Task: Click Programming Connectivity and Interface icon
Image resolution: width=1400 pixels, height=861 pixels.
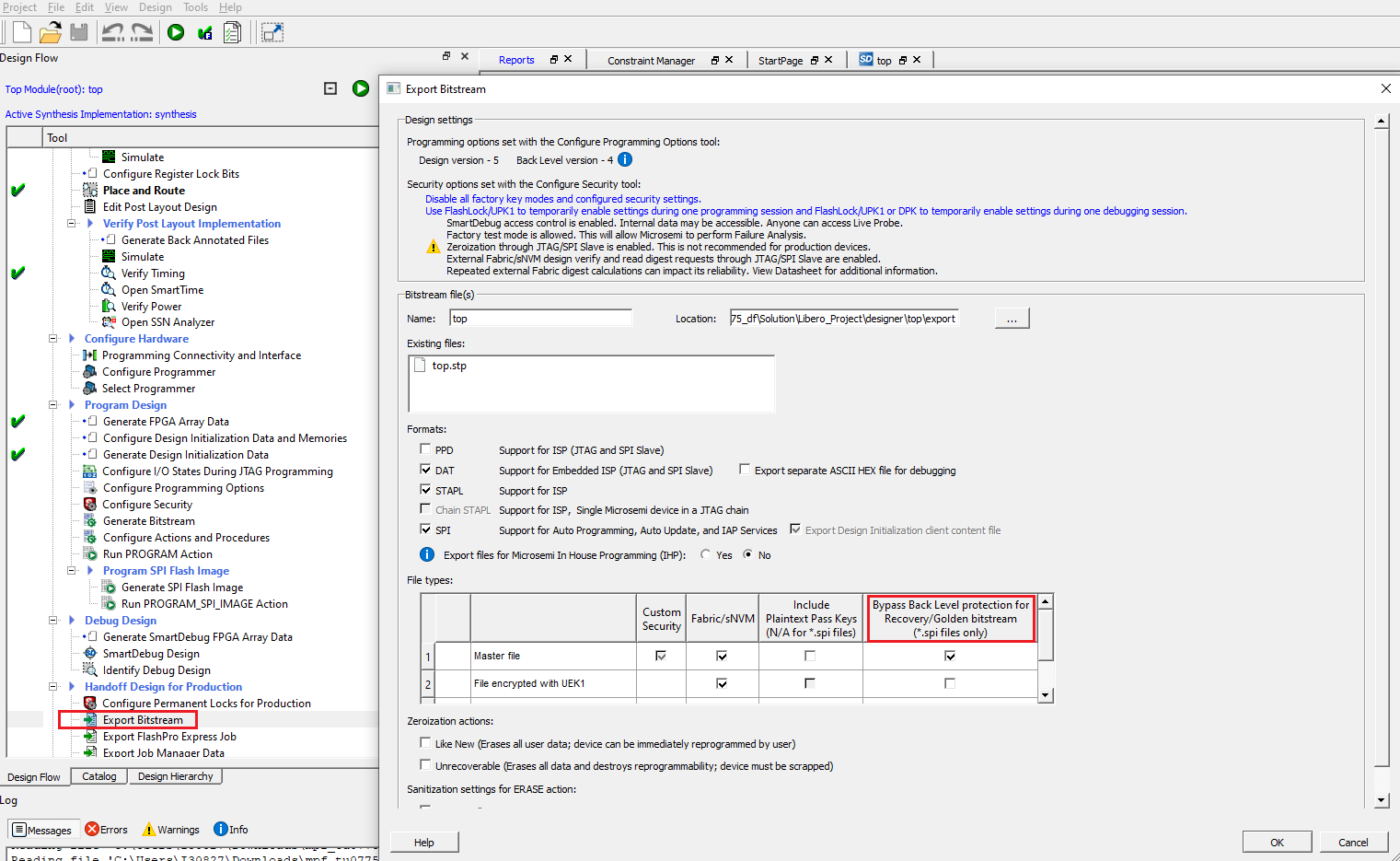Action: pyautogui.click(x=90, y=355)
